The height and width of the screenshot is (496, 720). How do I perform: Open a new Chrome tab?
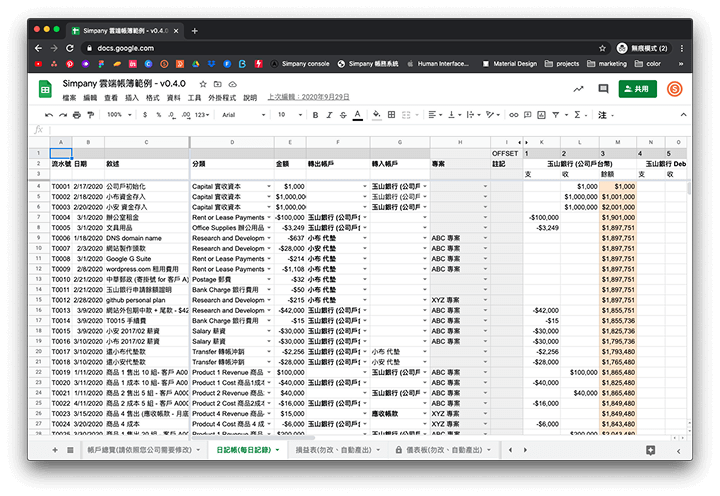click(195, 31)
